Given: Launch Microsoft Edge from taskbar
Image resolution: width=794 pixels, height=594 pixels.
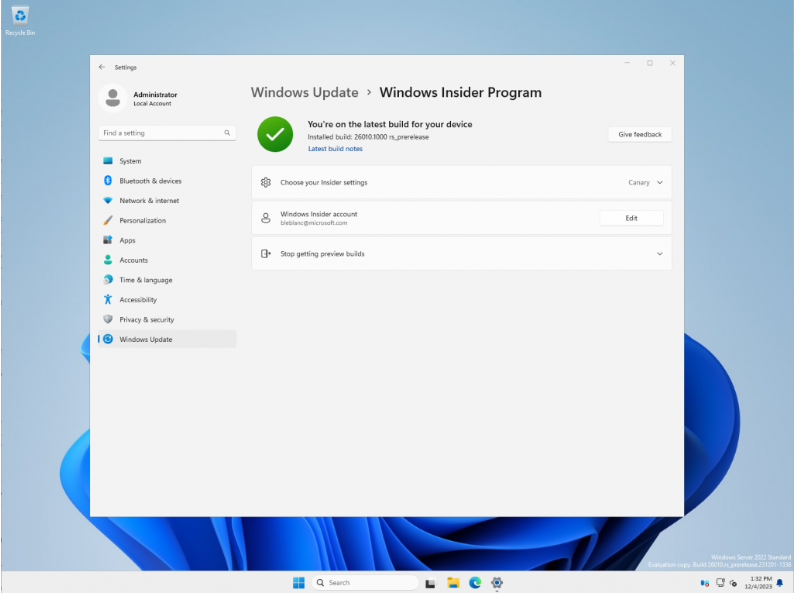Looking at the screenshot, I should (x=475, y=583).
